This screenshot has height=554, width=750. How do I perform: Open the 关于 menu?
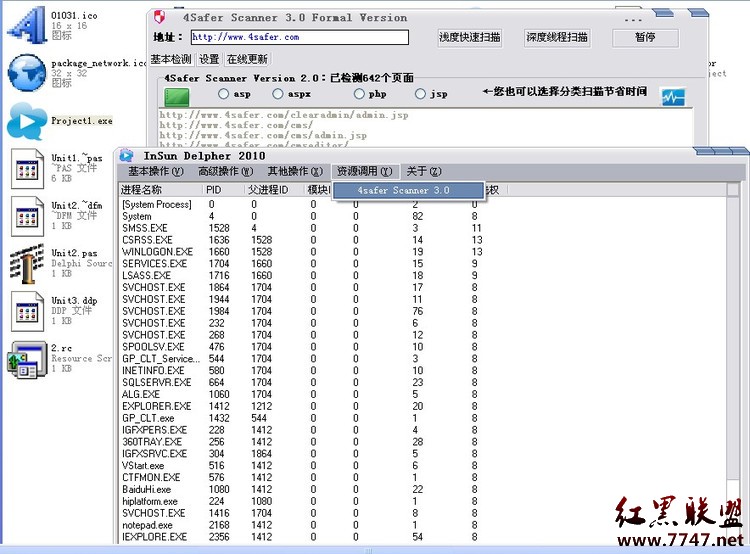point(424,171)
